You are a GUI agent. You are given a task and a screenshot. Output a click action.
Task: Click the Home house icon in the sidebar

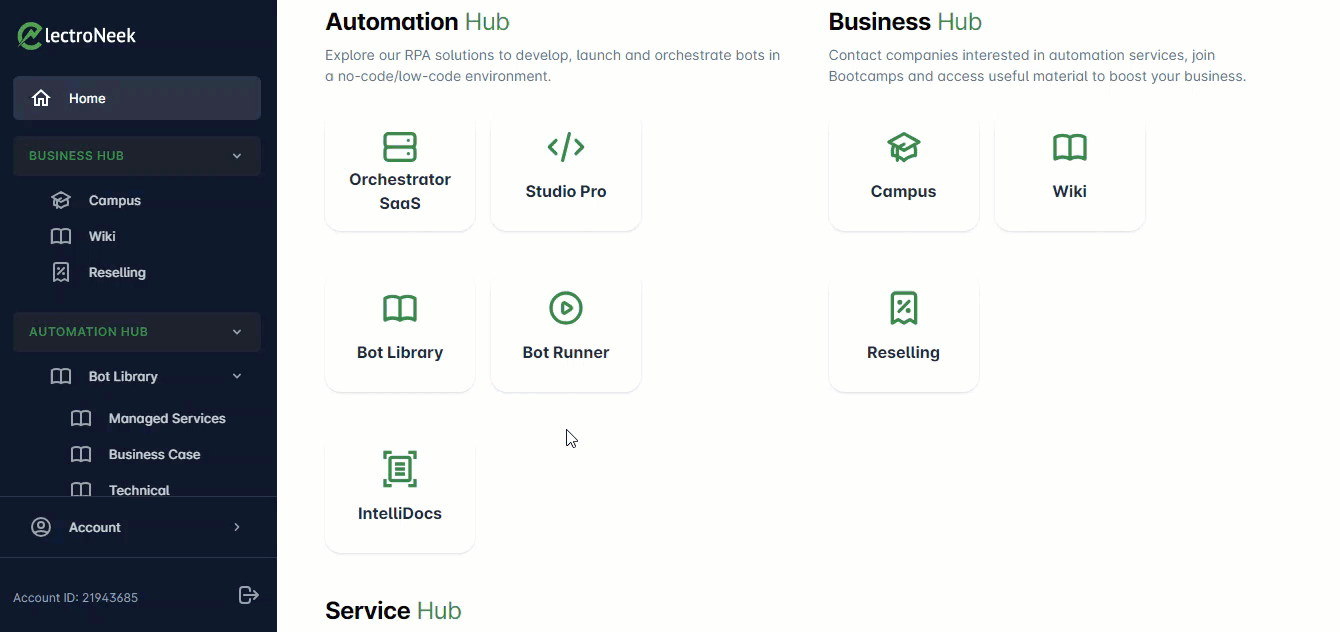[x=41, y=98]
